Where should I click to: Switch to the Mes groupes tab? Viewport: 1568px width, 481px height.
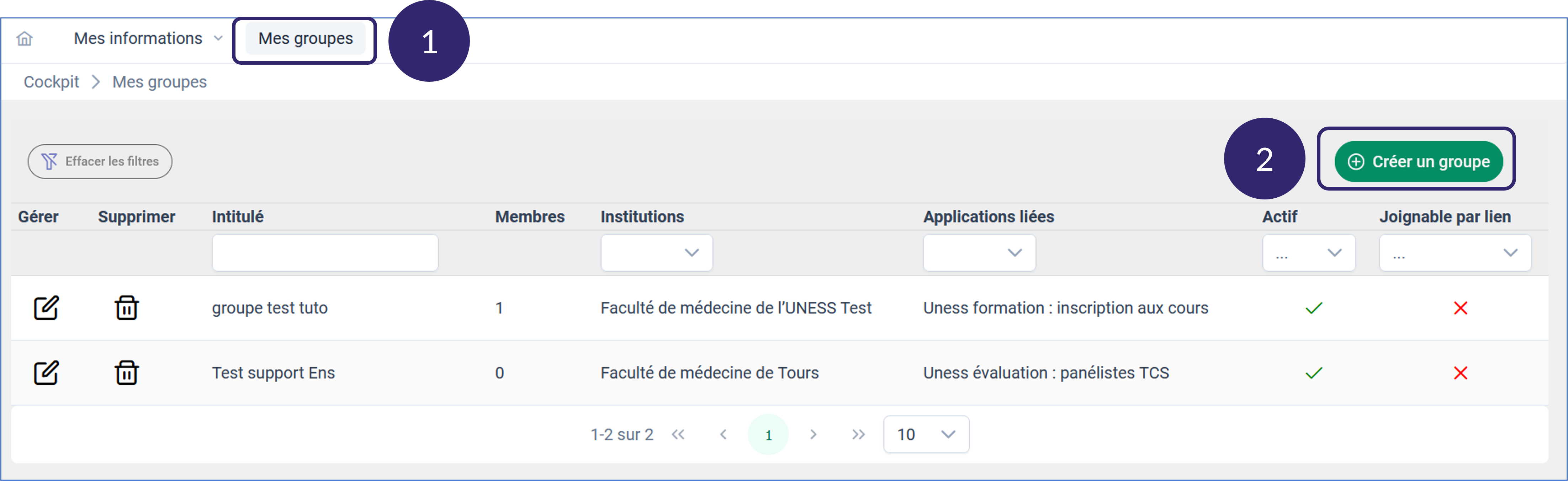pos(305,38)
